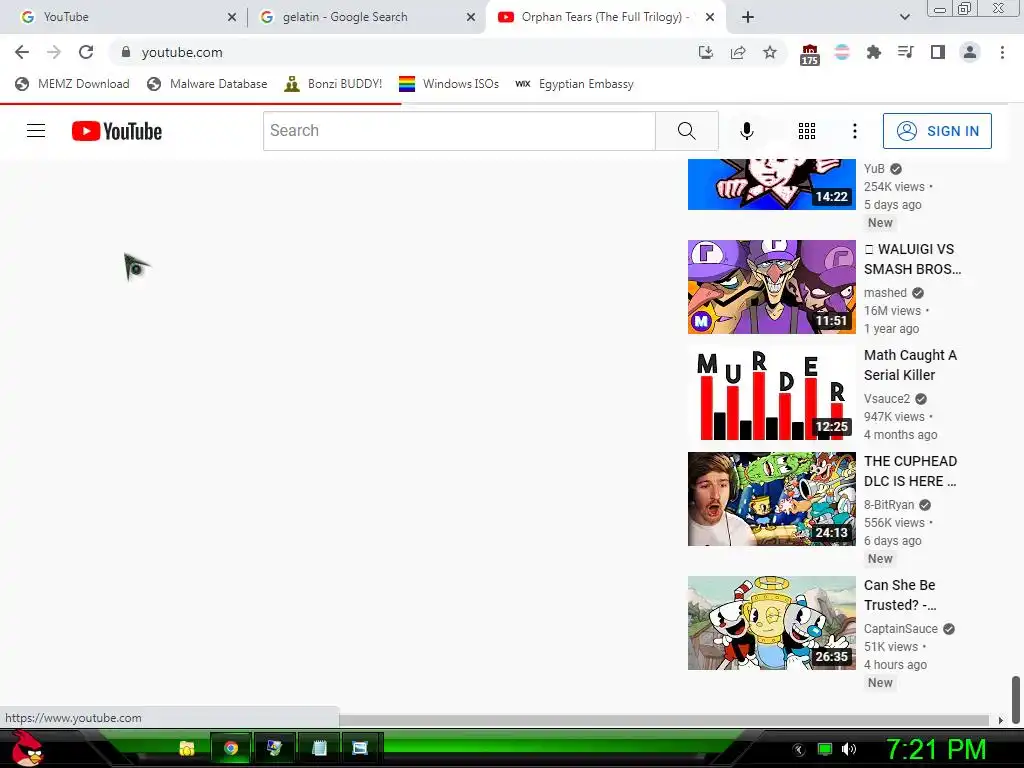Click the SIGN IN button
This screenshot has width=1024, height=768.
[937, 131]
